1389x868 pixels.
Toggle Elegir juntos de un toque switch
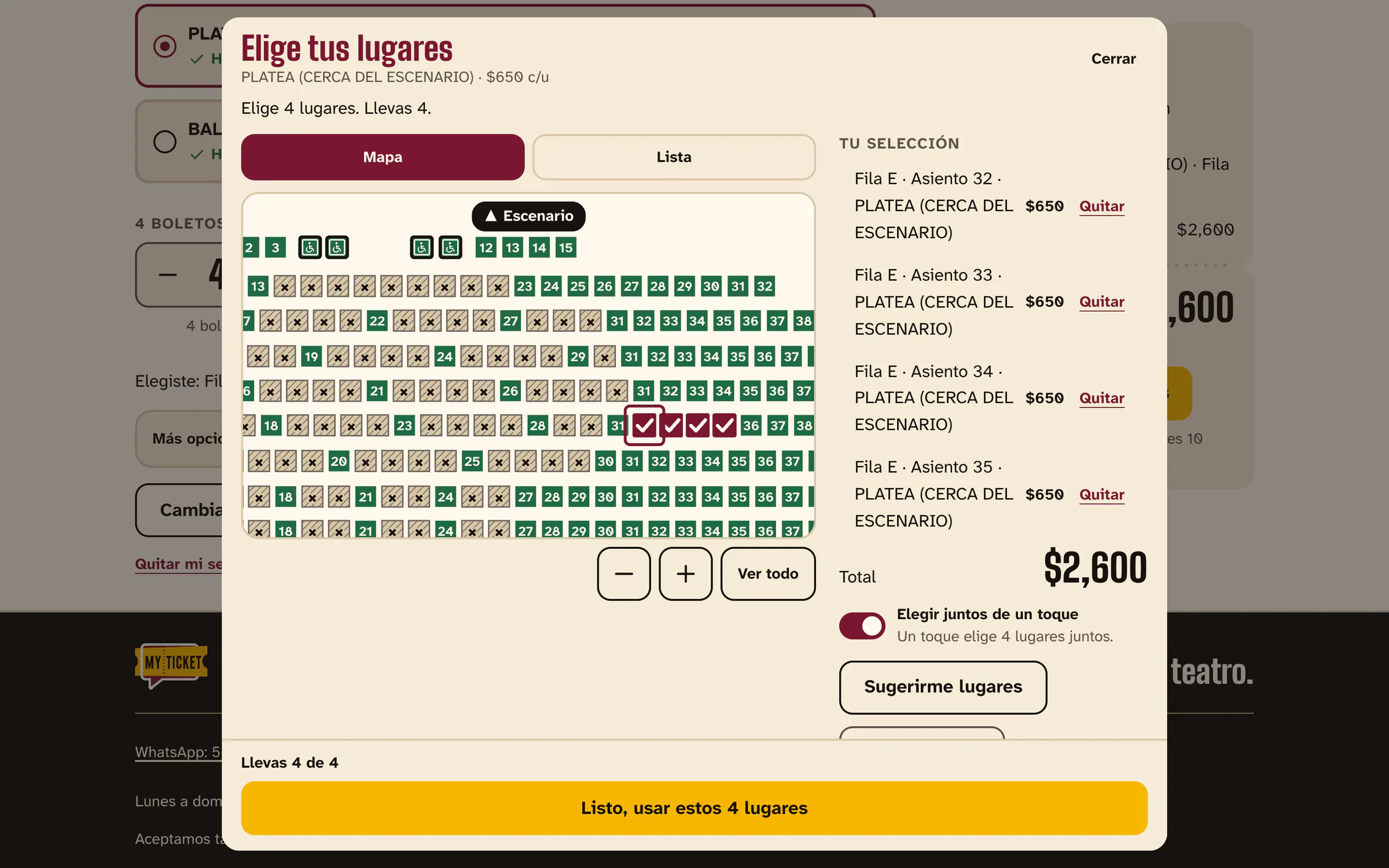point(862,626)
